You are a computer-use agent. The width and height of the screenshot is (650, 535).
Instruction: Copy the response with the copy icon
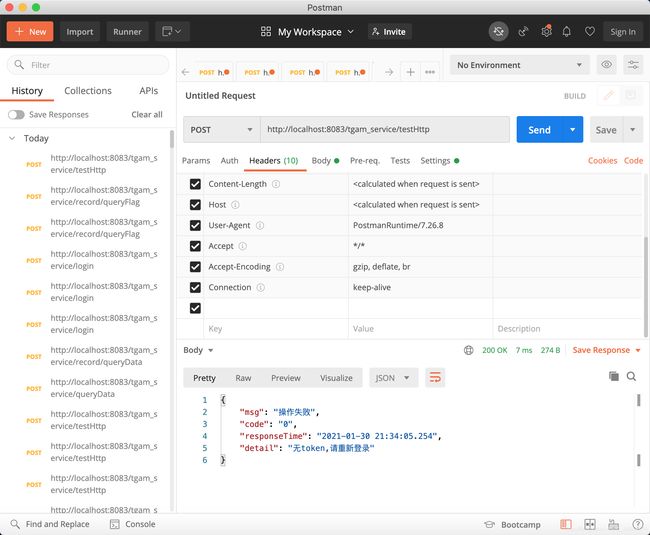tap(614, 376)
